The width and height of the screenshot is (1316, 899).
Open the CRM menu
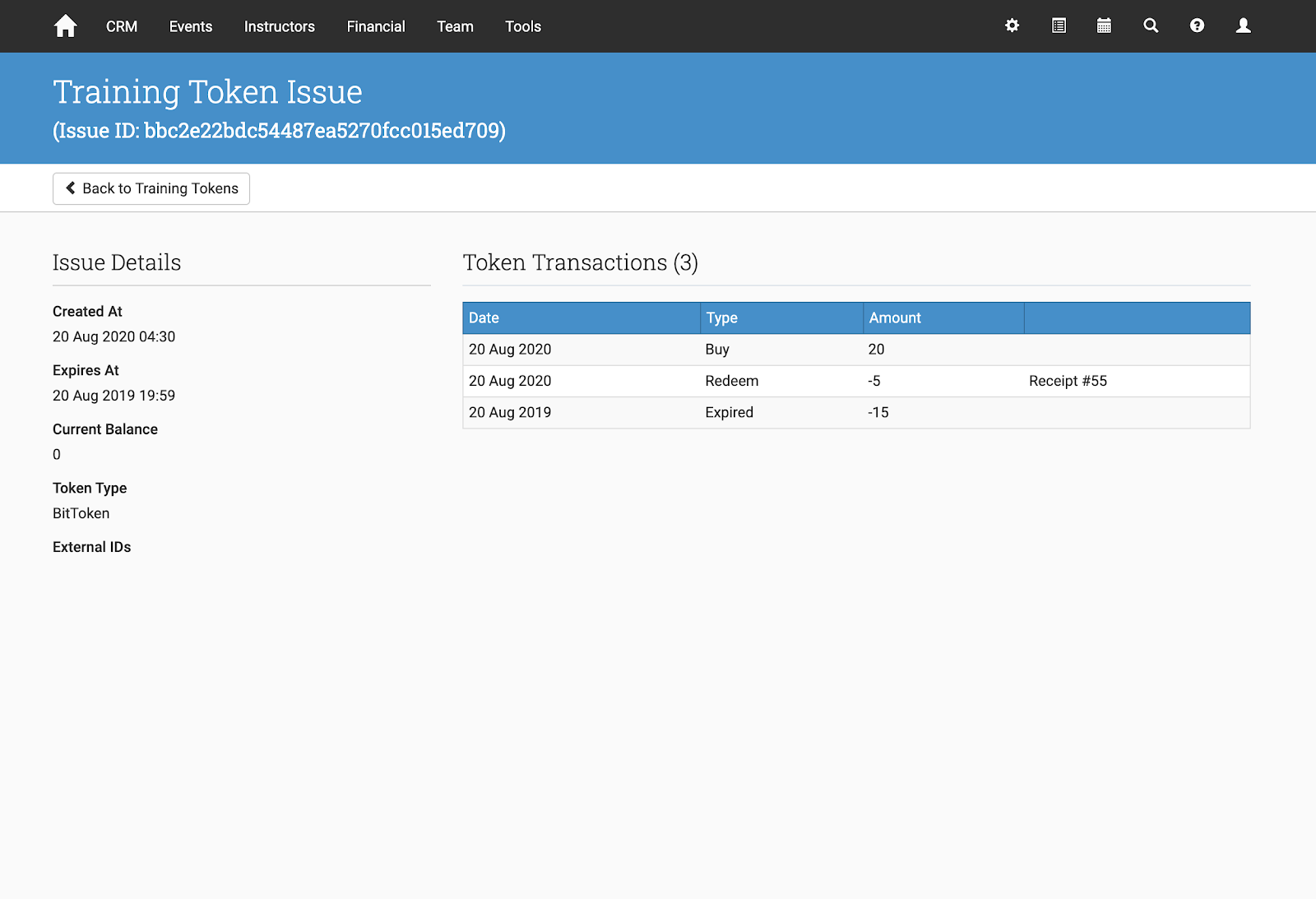click(x=122, y=26)
